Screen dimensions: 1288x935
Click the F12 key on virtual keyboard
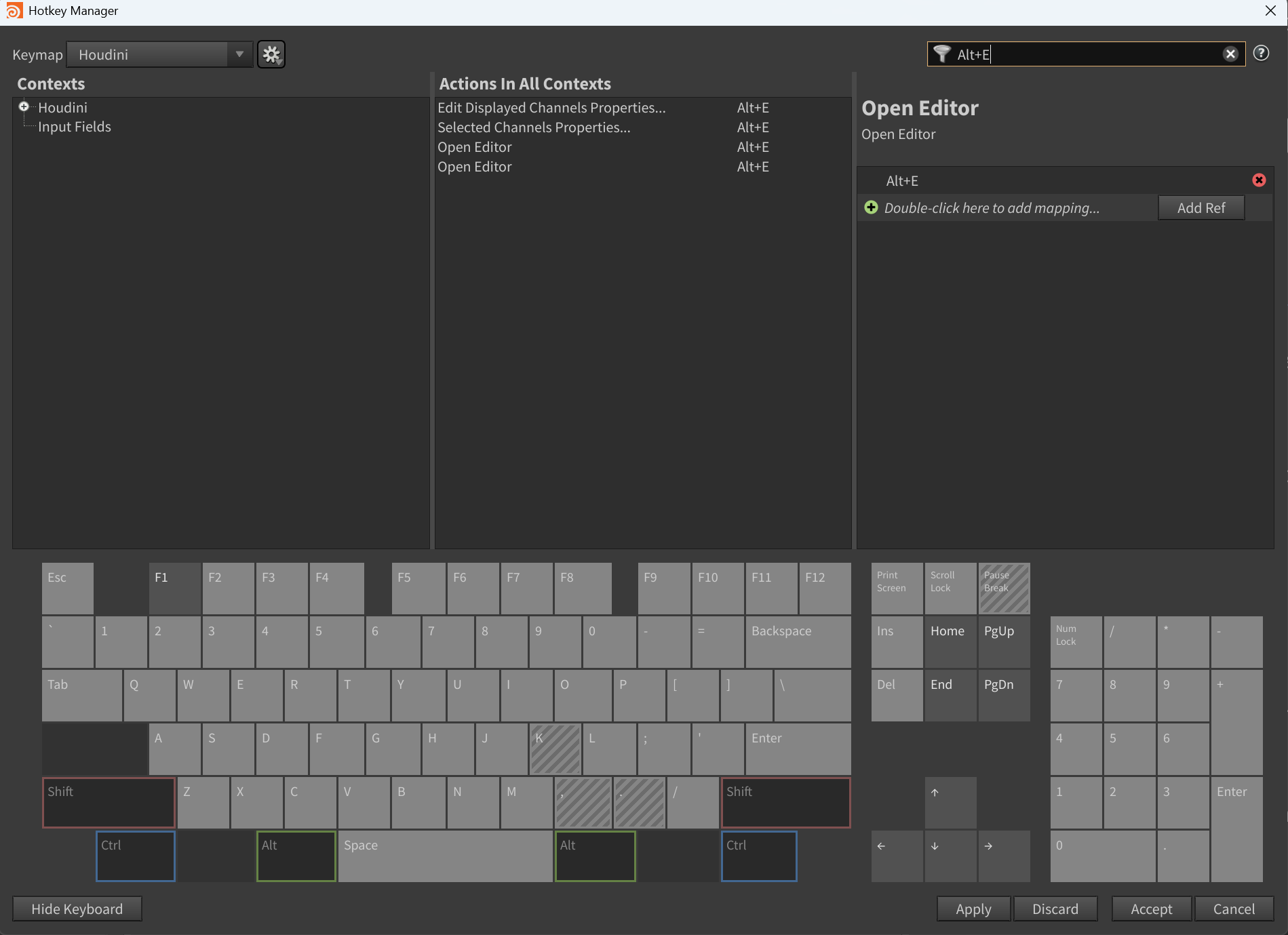point(825,589)
